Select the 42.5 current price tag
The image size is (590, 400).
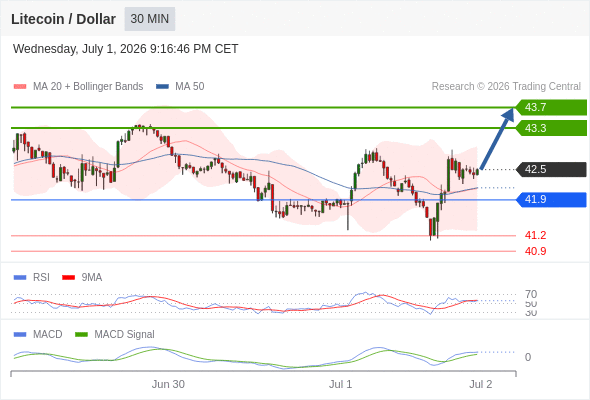click(x=551, y=169)
